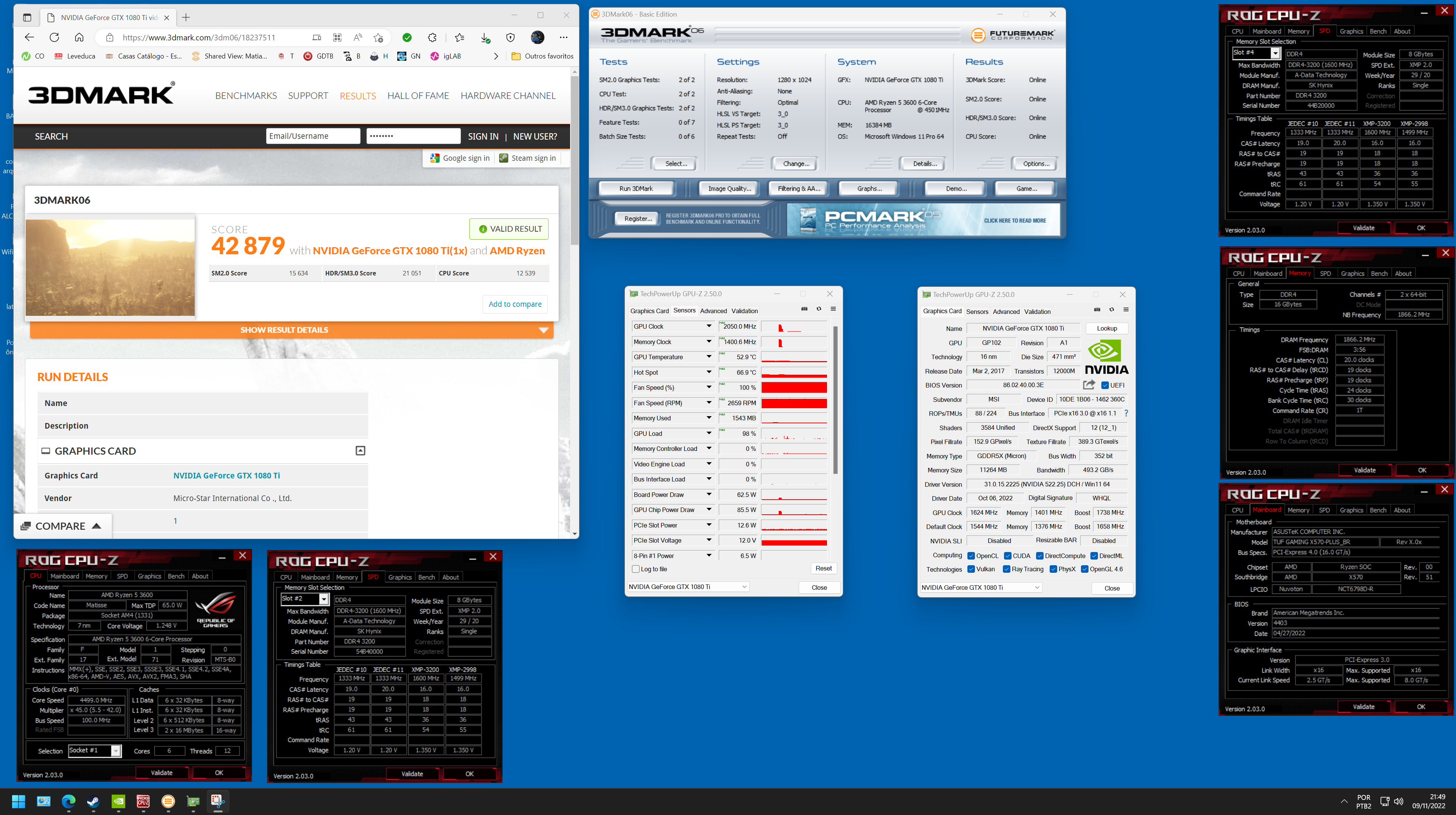Click Run 3DMark button
Image resolution: width=1456 pixels, height=815 pixels.
636,188
